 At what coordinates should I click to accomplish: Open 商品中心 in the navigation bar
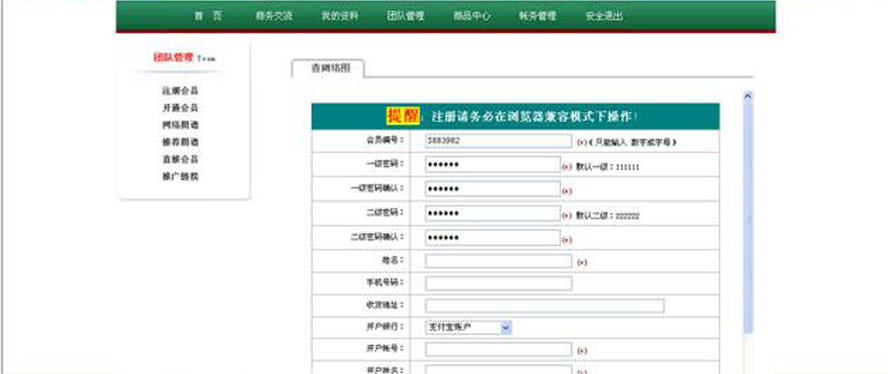point(472,16)
